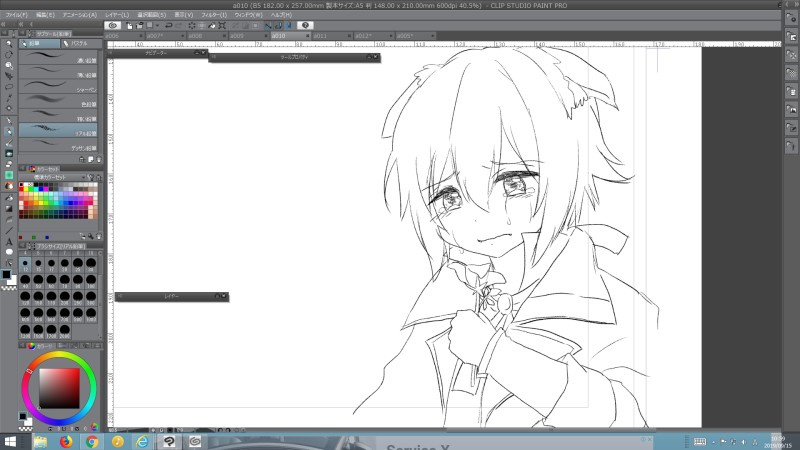
Task: Choose brush size 12 preset
Action: click(x=25, y=265)
